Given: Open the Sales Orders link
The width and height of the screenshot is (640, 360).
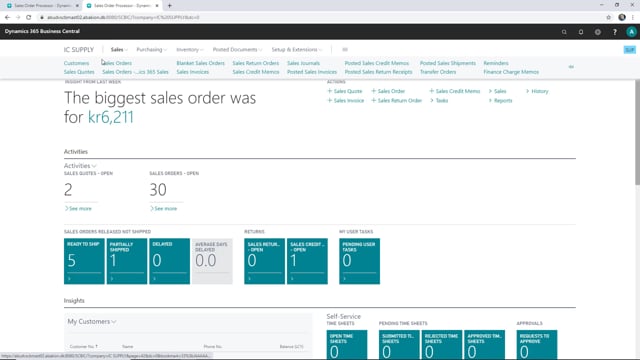Looking at the screenshot, I should (x=117, y=63).
